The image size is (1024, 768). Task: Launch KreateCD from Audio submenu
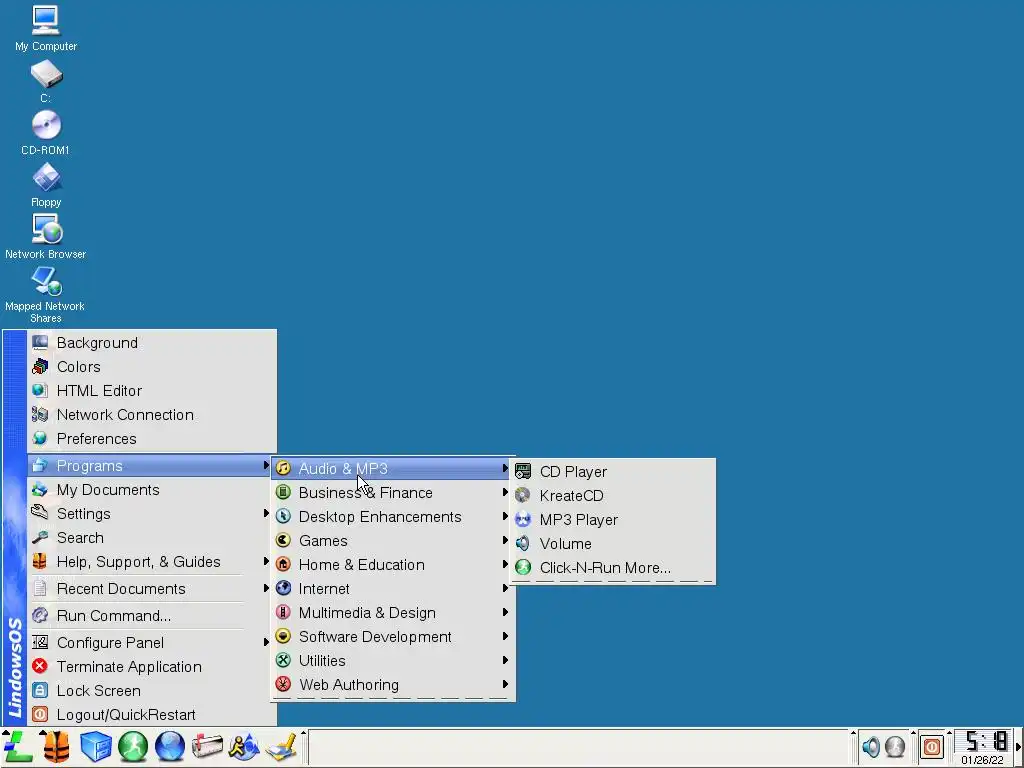click(x=613, y=496)
